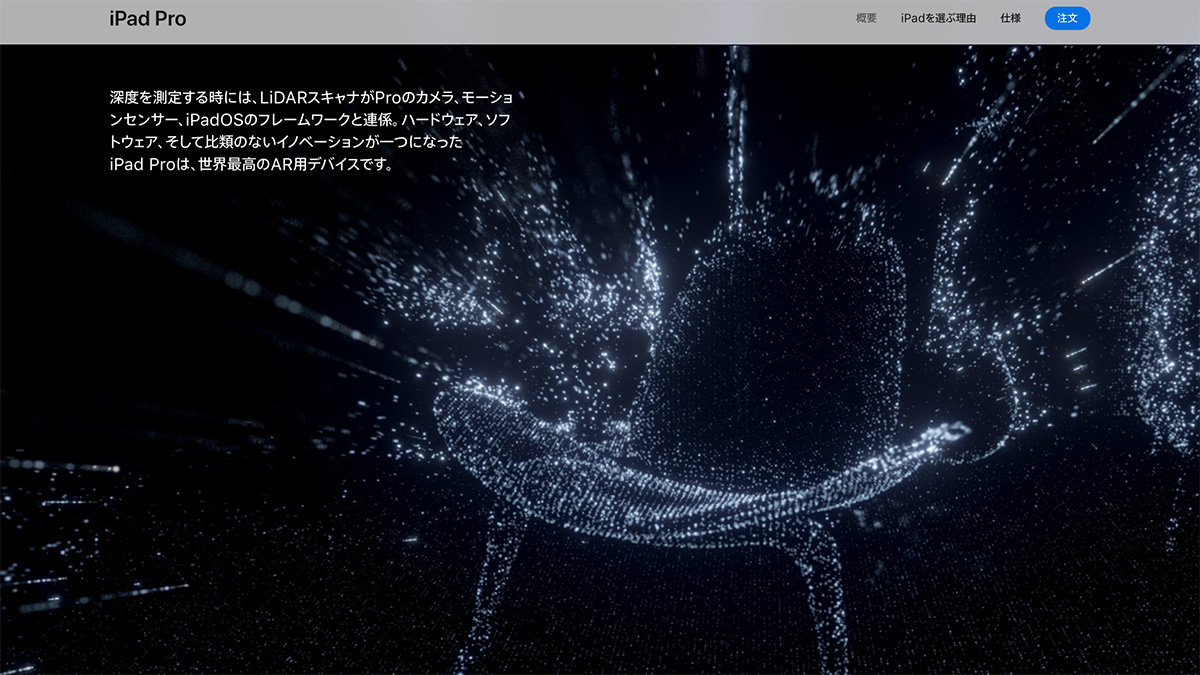Open the 概要 overview tab

866,18
